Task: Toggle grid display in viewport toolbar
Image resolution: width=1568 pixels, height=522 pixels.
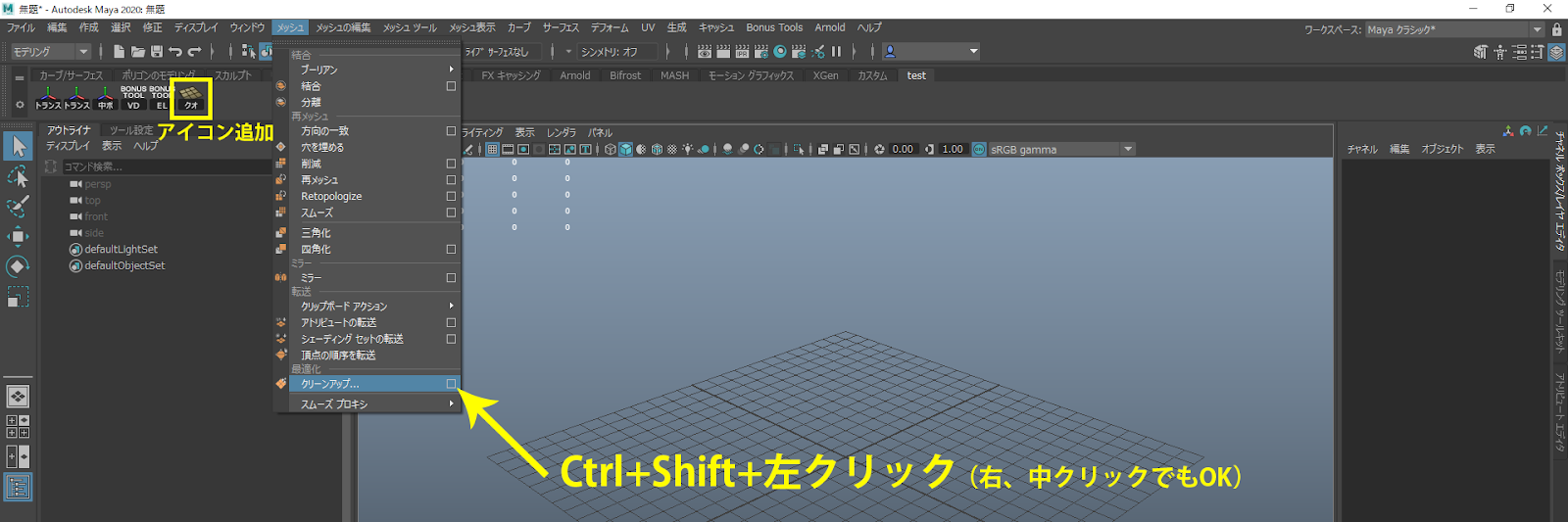Action: 492,149
